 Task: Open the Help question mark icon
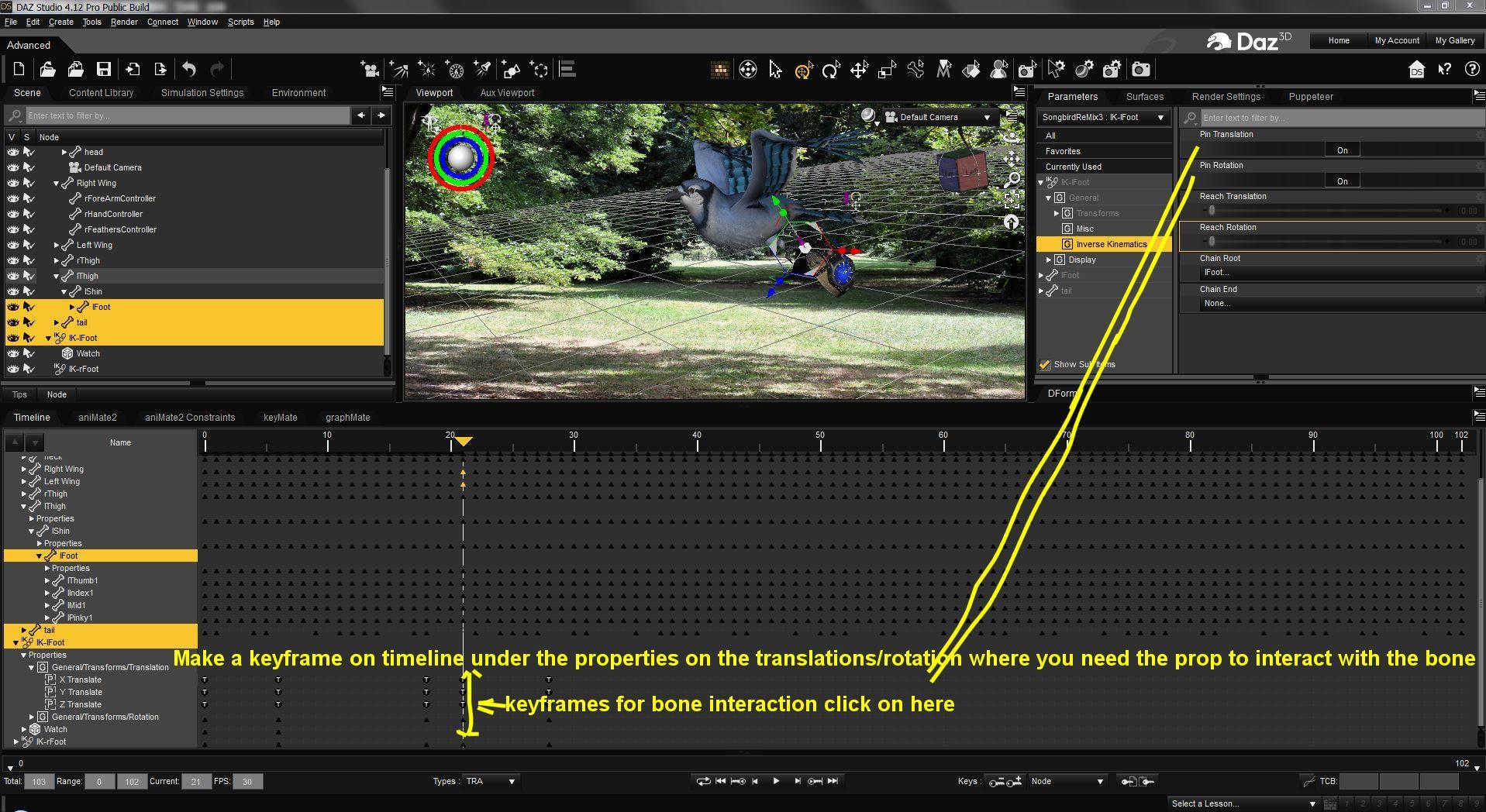point(1472,70)
